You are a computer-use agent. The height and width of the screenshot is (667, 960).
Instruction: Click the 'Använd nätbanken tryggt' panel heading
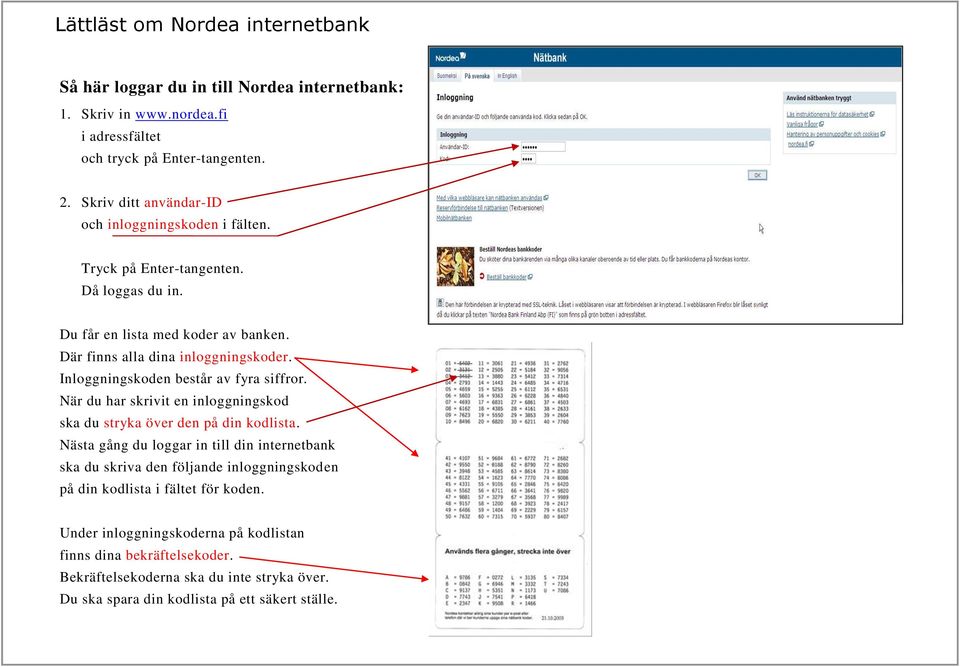(819, 97)
